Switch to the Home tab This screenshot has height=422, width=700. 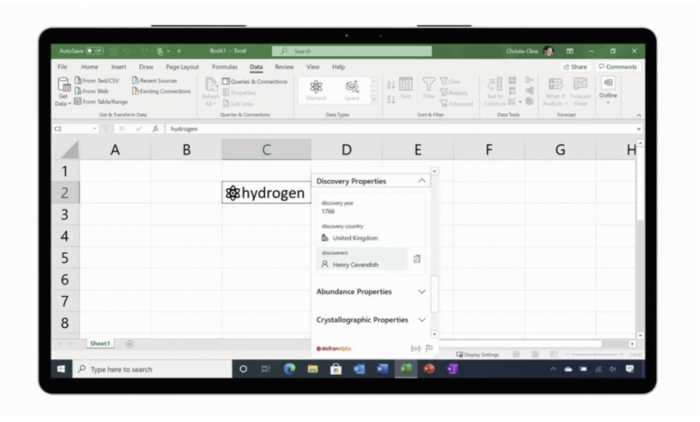tap(89, 67)
